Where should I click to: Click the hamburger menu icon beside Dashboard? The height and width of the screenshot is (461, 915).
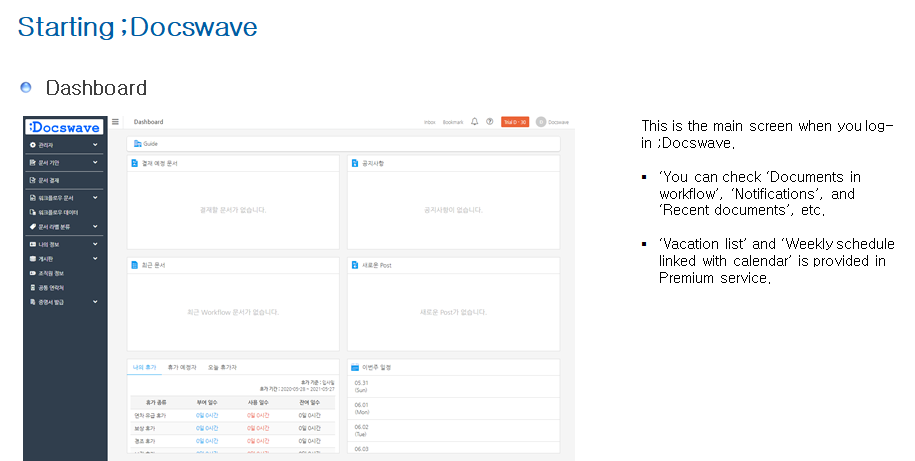point(116,122)
